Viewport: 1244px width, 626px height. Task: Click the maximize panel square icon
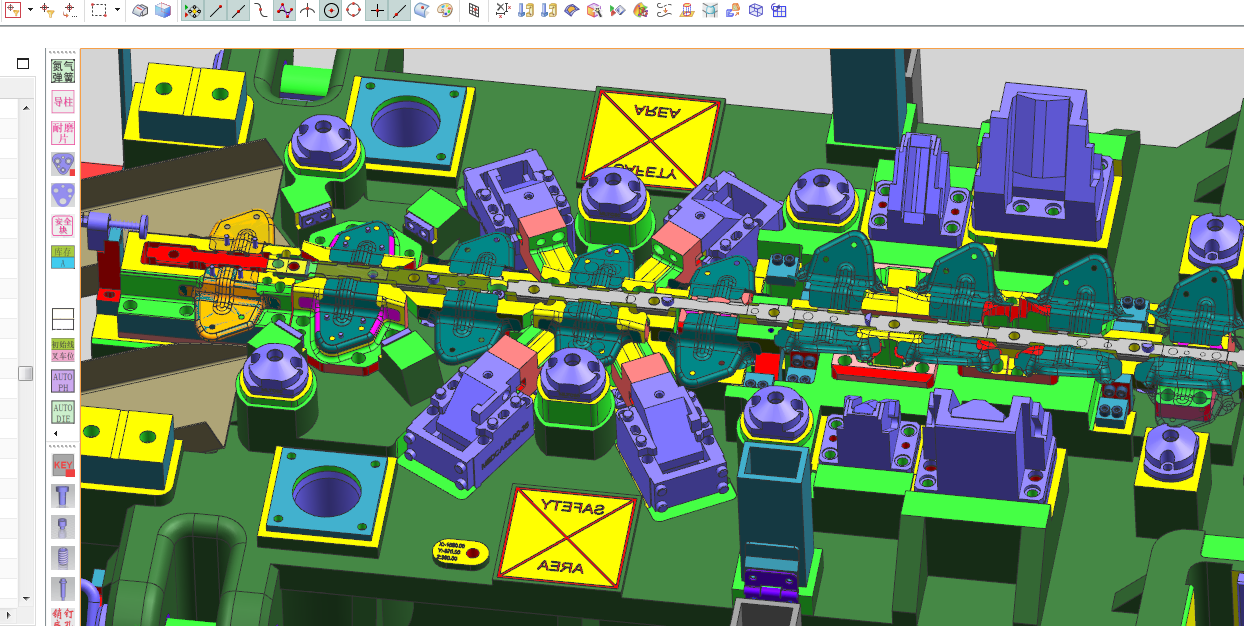click(x=22, y=63)
